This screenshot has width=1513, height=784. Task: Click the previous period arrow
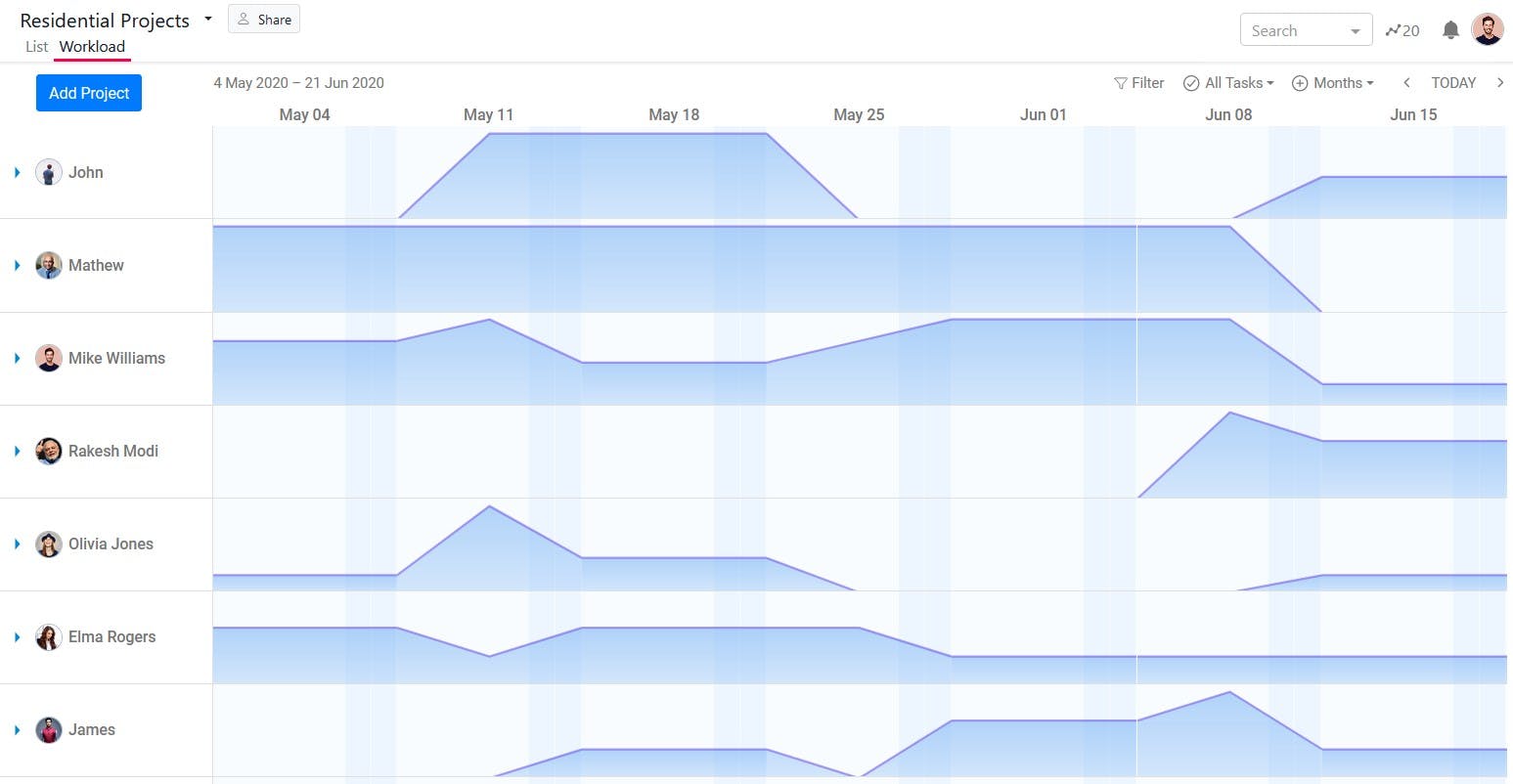1406,83
